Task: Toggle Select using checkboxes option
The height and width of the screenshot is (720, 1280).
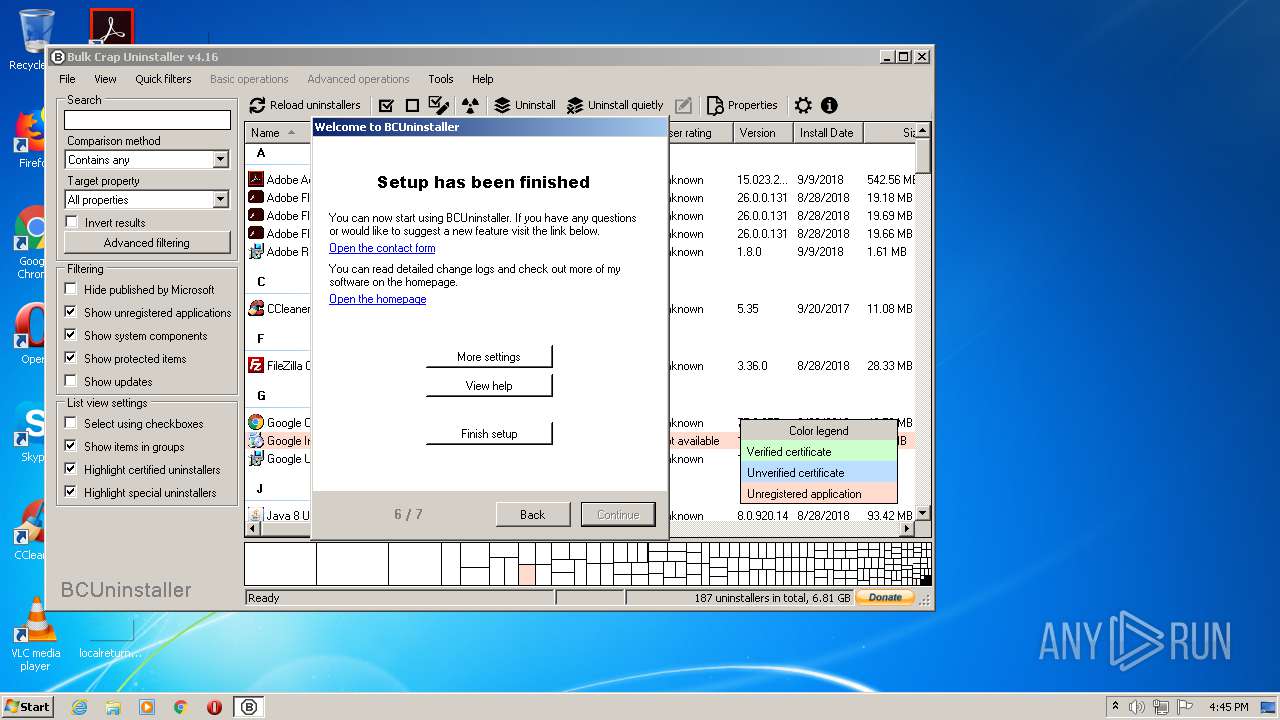Action: [71, 423]
